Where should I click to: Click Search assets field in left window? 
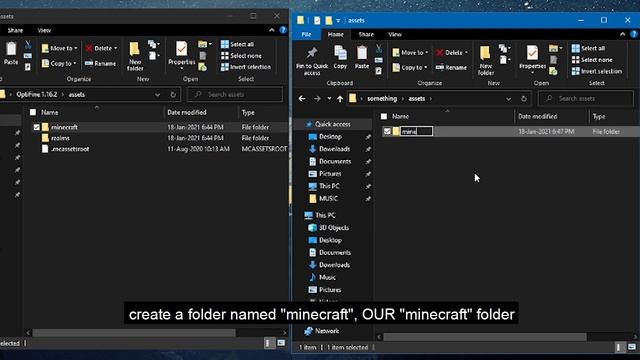coord(235,94)
